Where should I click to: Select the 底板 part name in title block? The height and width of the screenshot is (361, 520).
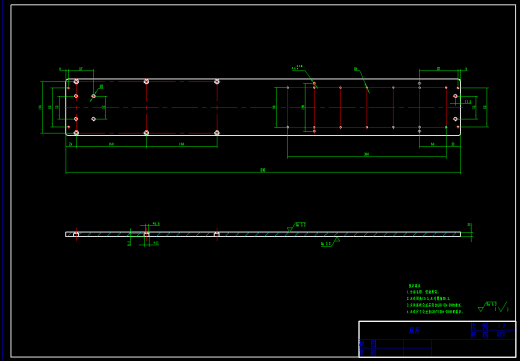pos(414,330)
